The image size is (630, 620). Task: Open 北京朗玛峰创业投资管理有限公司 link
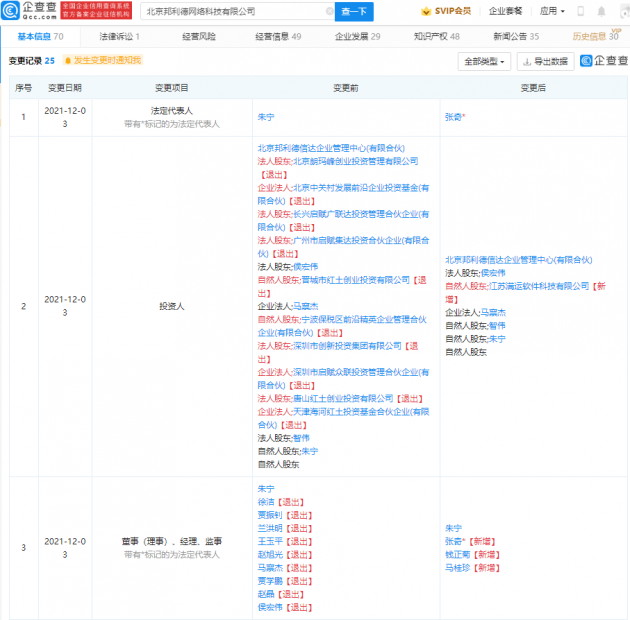tap(356, 161)
